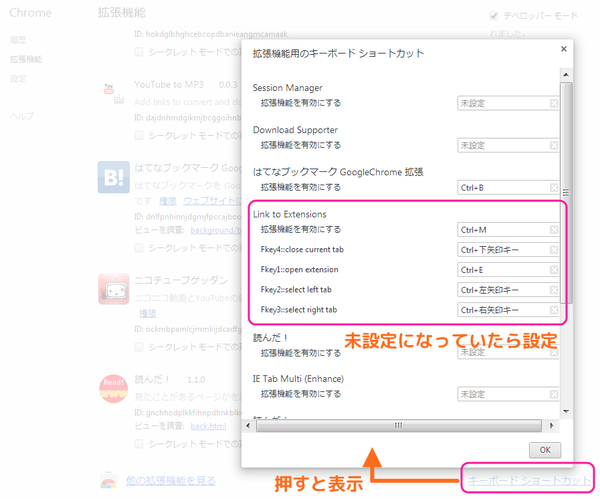This screenshot has width=600, height=499.
Task: Clear the Ctrl+M shortcut with its X
Action: tap(554, 230)
